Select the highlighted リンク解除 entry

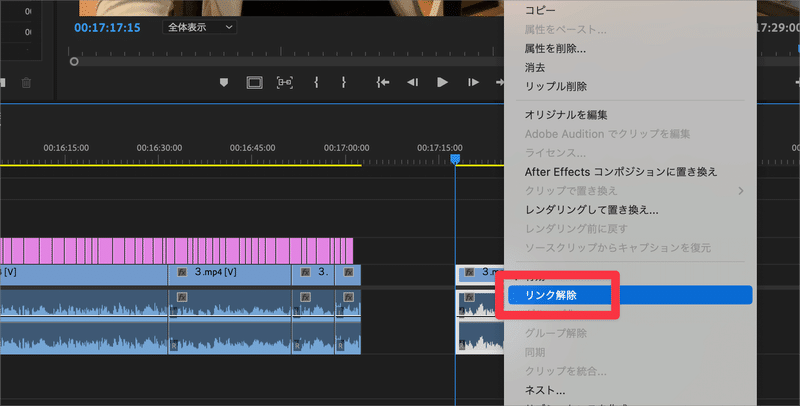click(630, 295)
